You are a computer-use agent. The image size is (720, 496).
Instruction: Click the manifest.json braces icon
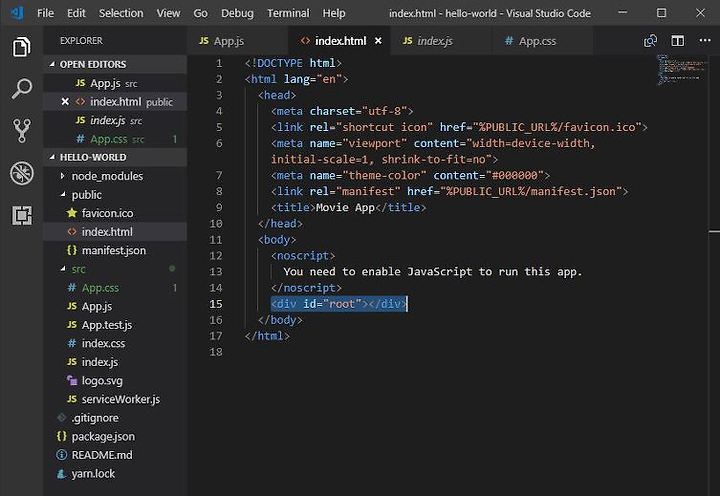point(72,250)
